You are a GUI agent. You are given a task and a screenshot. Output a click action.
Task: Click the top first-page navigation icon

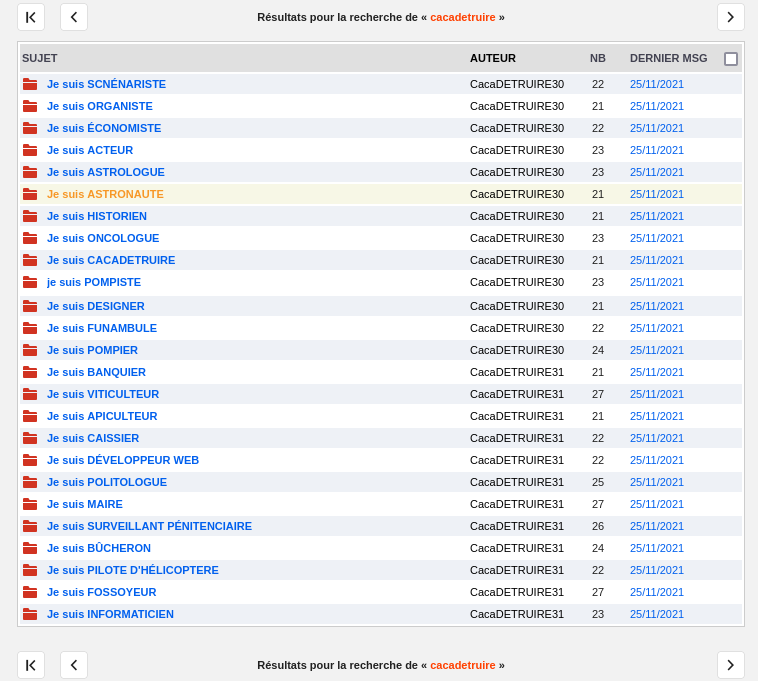pos(31,17)
